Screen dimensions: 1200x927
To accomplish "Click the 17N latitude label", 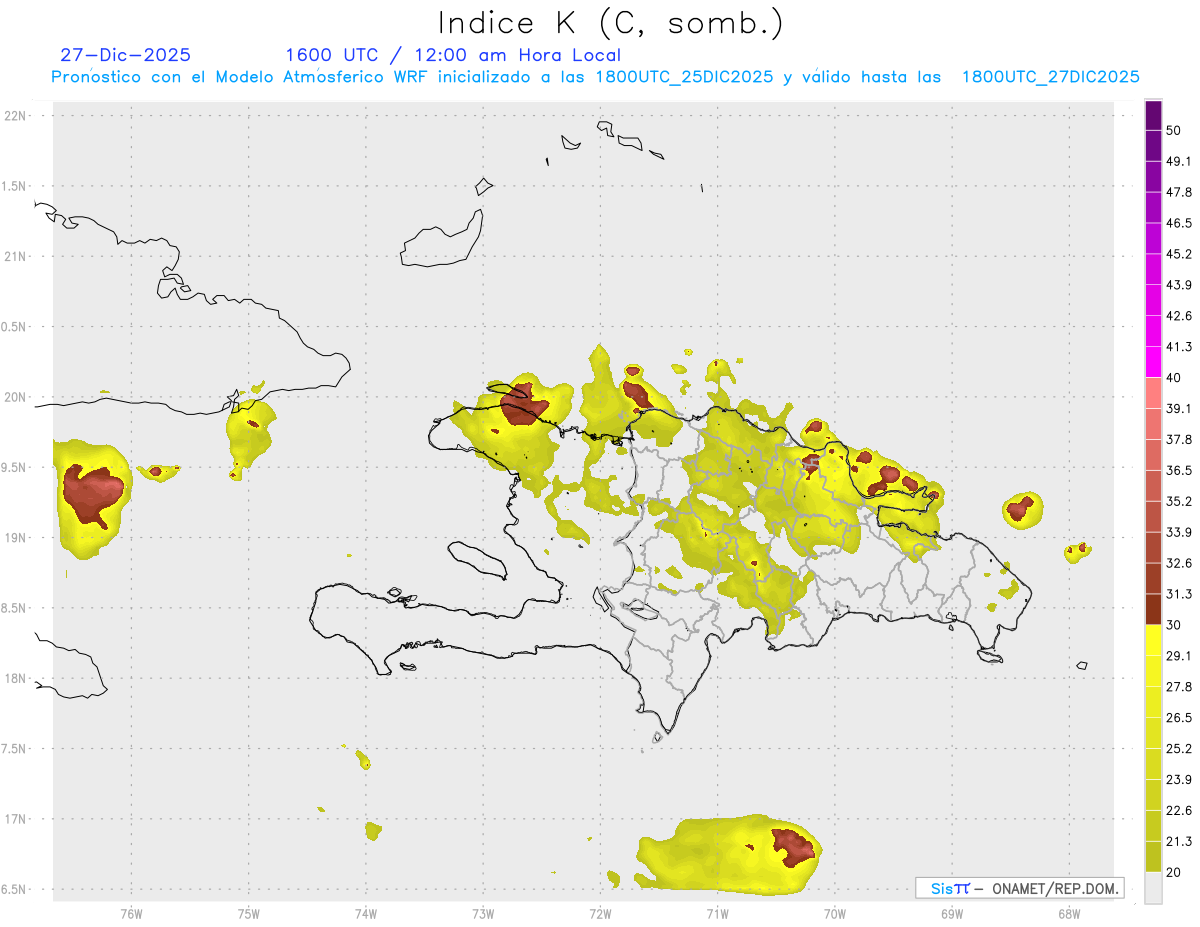I will [x=17, y=819].
